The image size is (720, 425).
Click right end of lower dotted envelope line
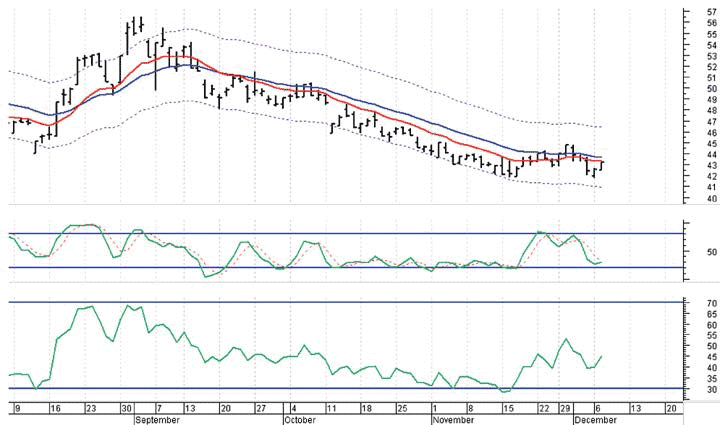point(601,186)
